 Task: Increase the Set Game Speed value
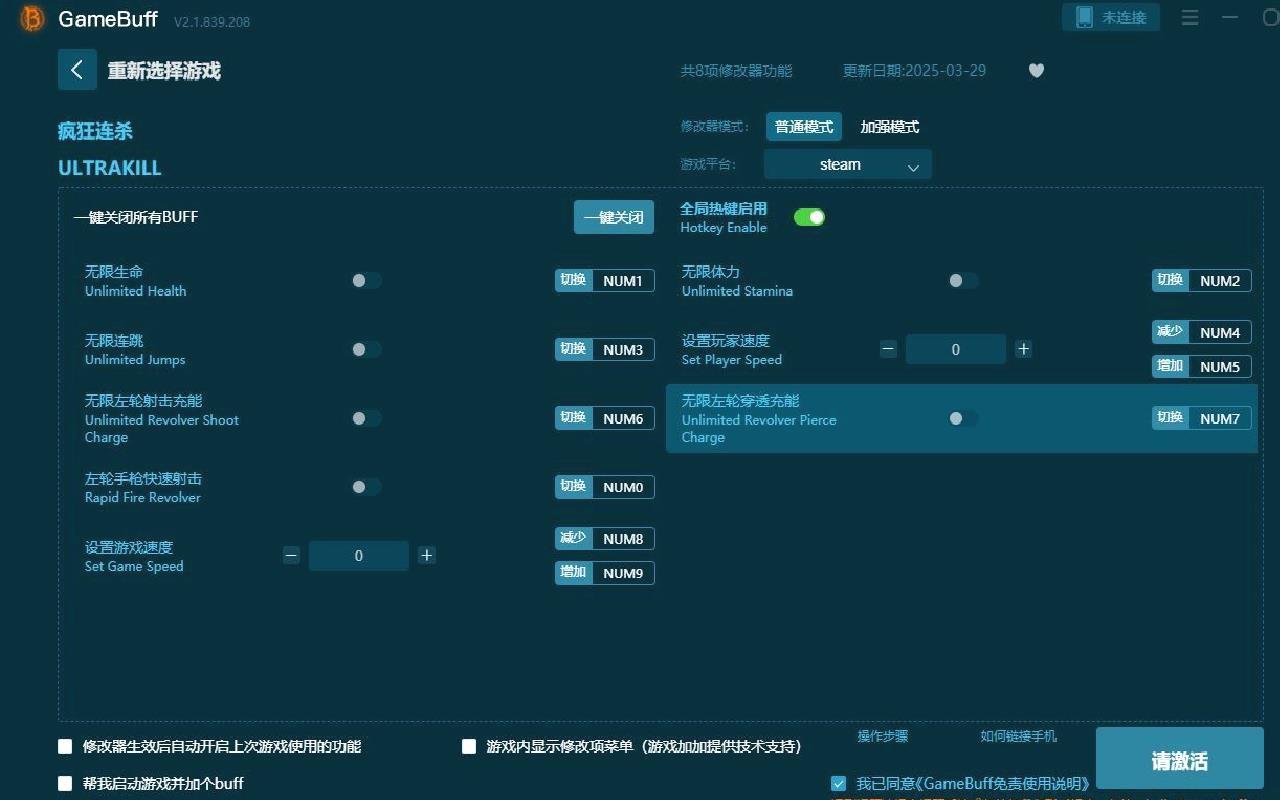click(426, 555)
